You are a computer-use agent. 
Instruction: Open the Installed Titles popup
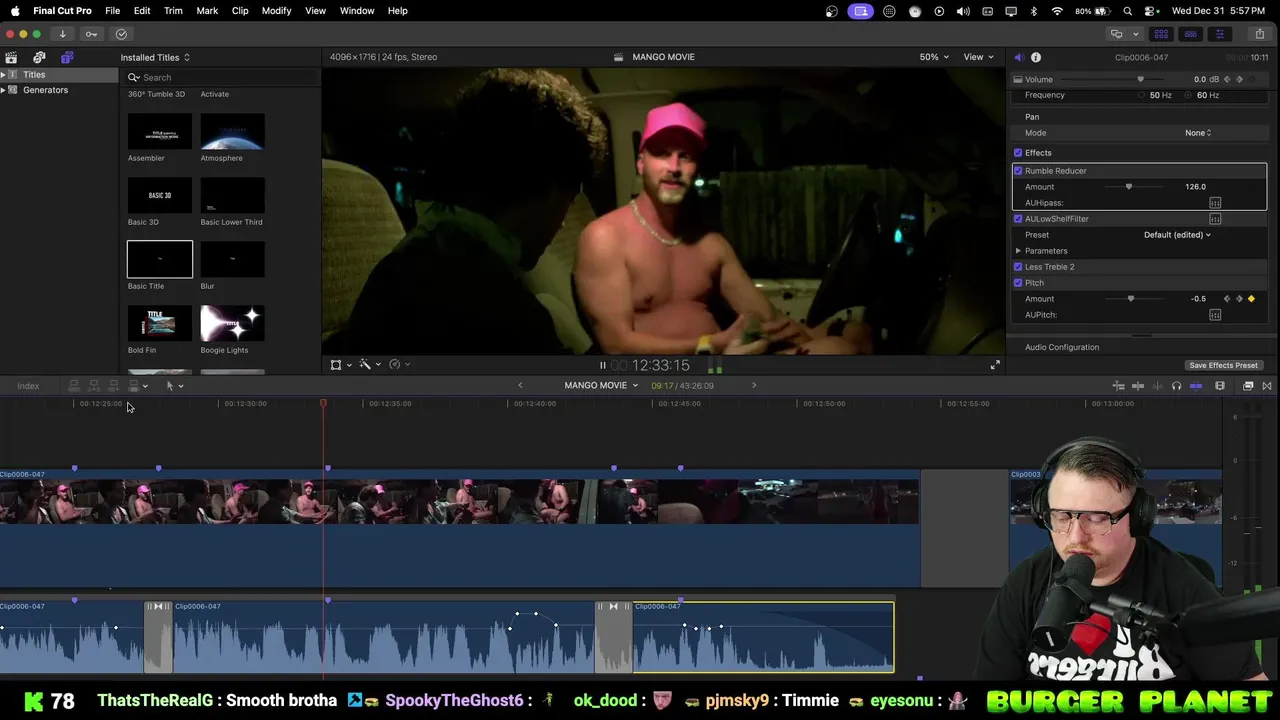click(x=155, y=58)
